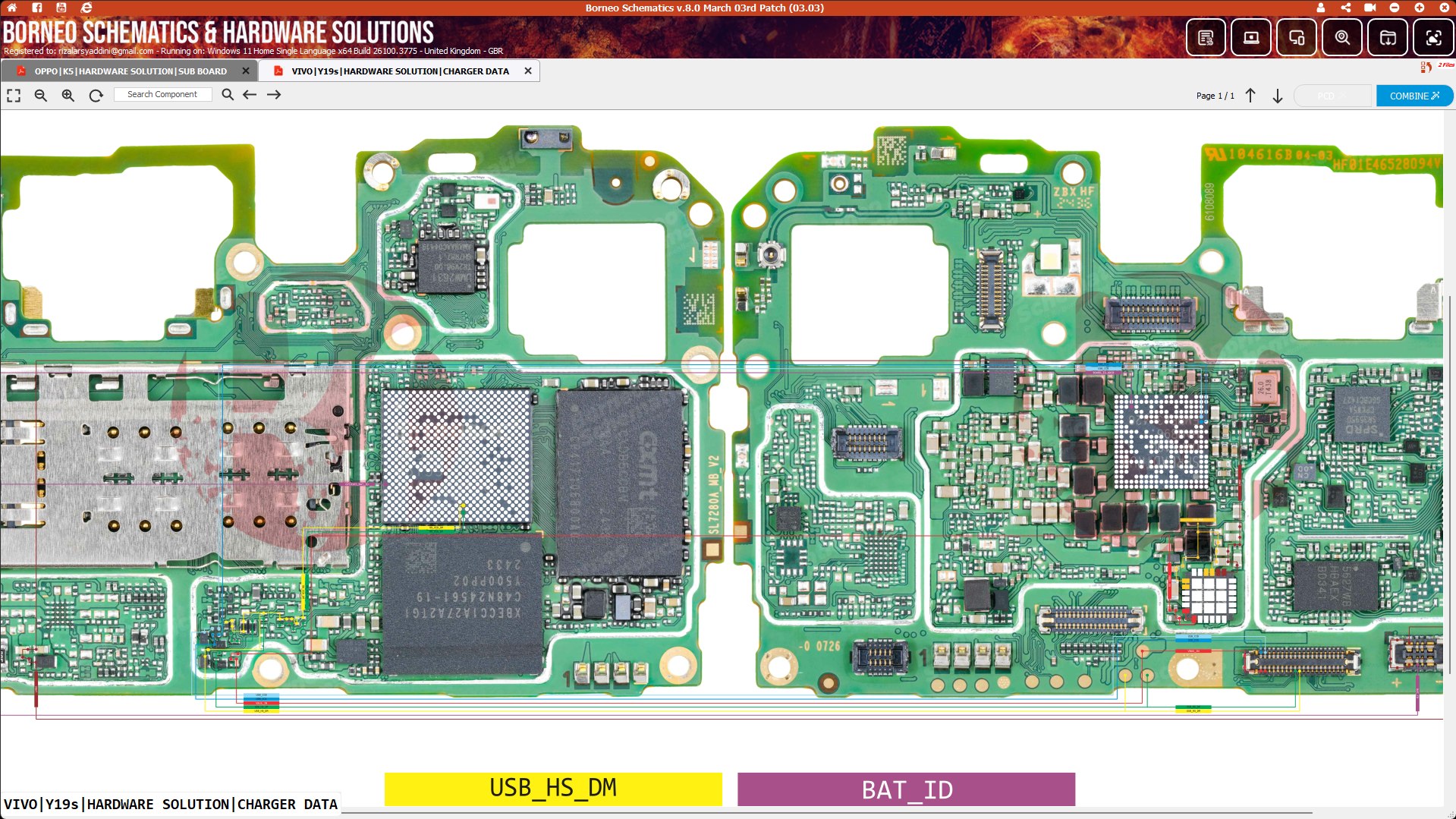Screen dimensions: 1456x819
Task: Click the VIVO Y19s Charger Data footer label
Action: pos(171,805)
